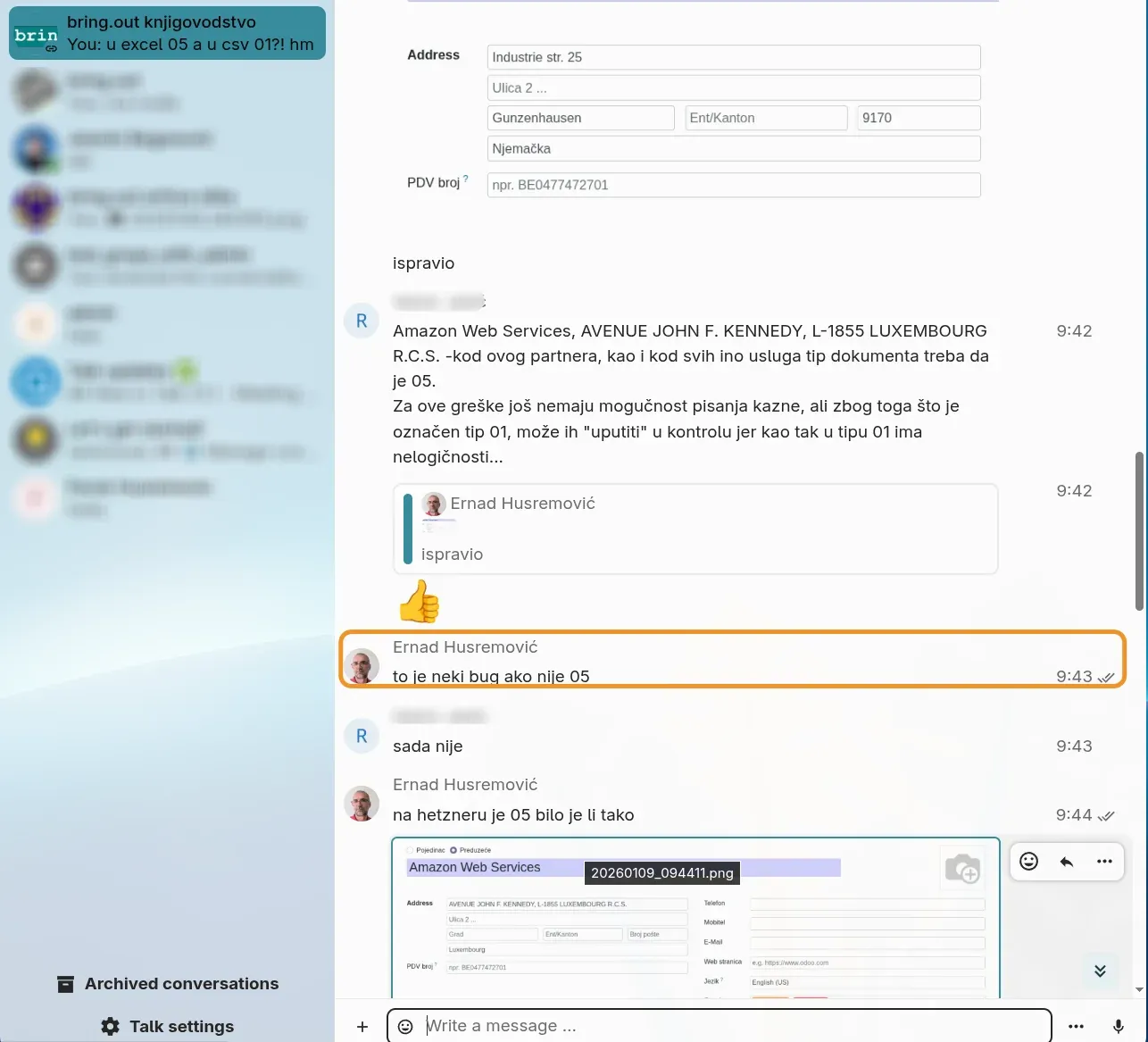Click Ernad Husremović avatar at 9:43 message
This screenshot has height=1042, width=1148.
point(362,667)
